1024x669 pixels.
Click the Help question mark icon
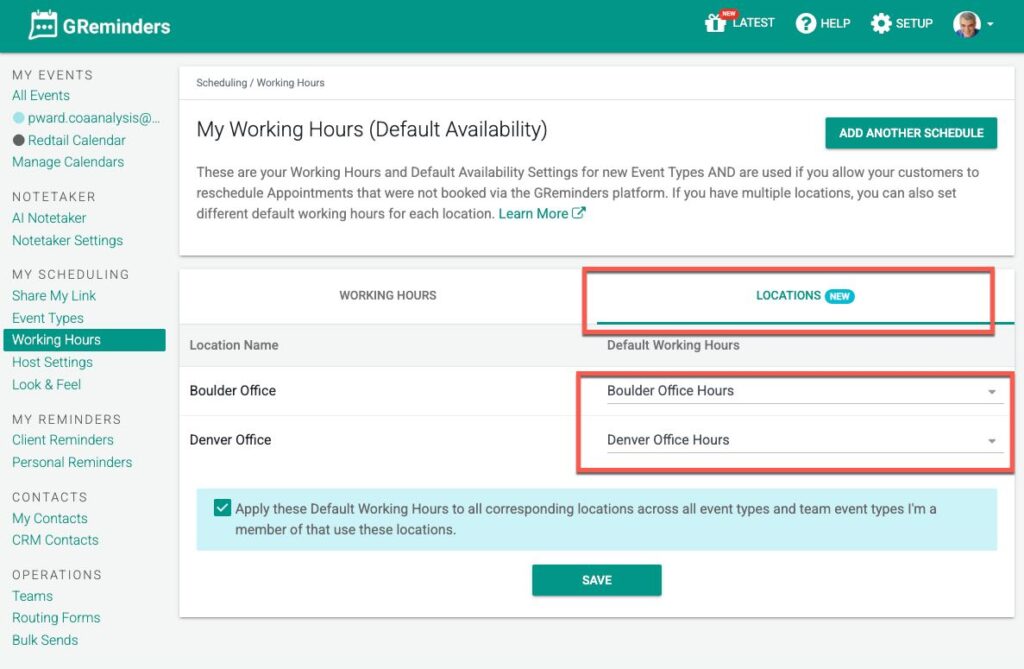pos(806,24)
